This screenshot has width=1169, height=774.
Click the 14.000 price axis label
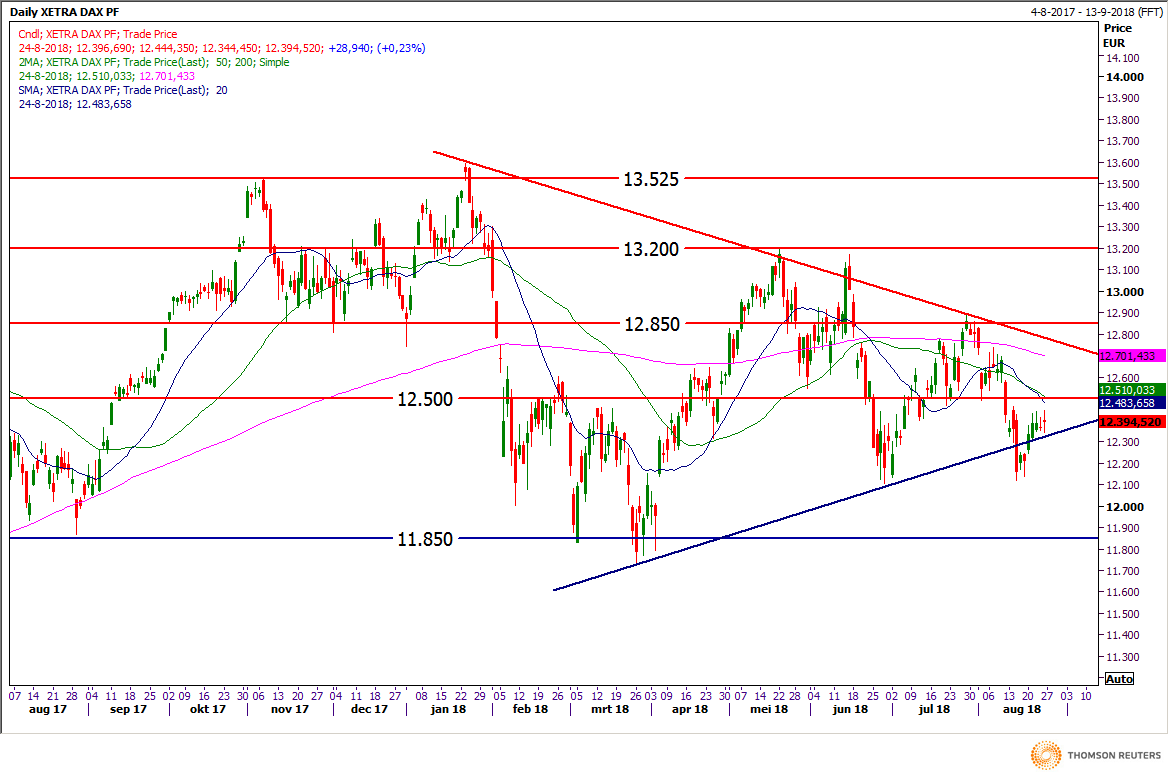click(1124, 77)
